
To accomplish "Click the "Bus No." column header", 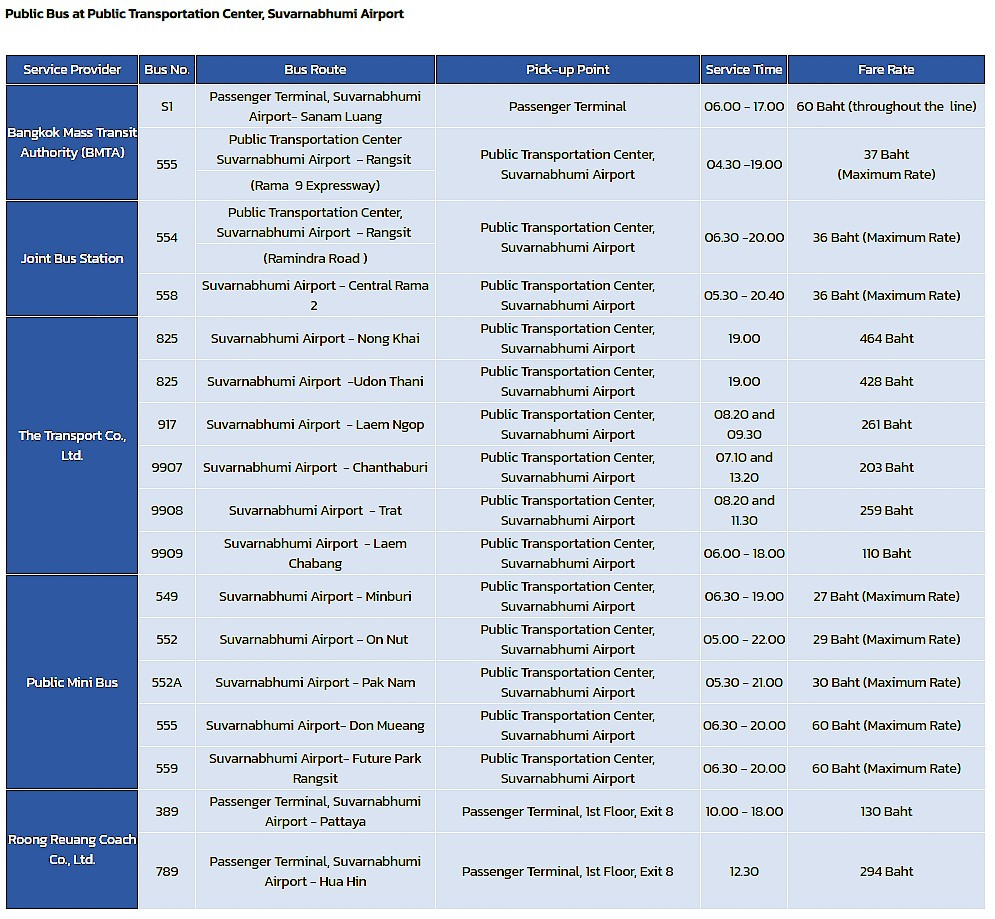I will click(167, 70).
